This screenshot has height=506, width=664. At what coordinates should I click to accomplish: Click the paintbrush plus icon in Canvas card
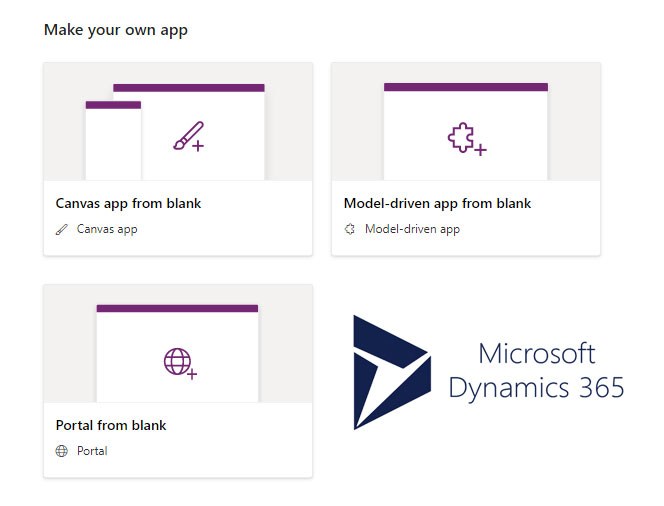[188, 136]
